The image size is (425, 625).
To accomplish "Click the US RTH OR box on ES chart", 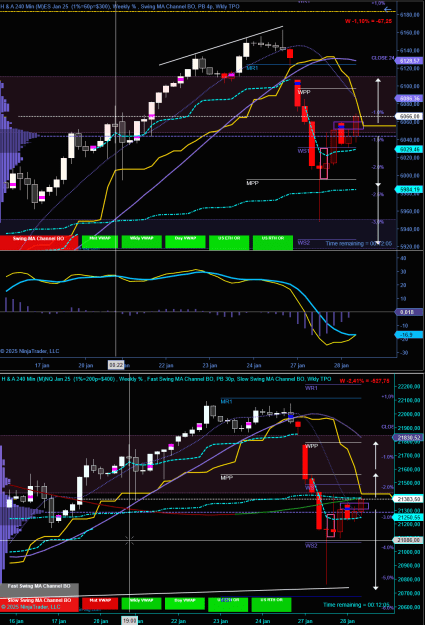I will (273, 242).
